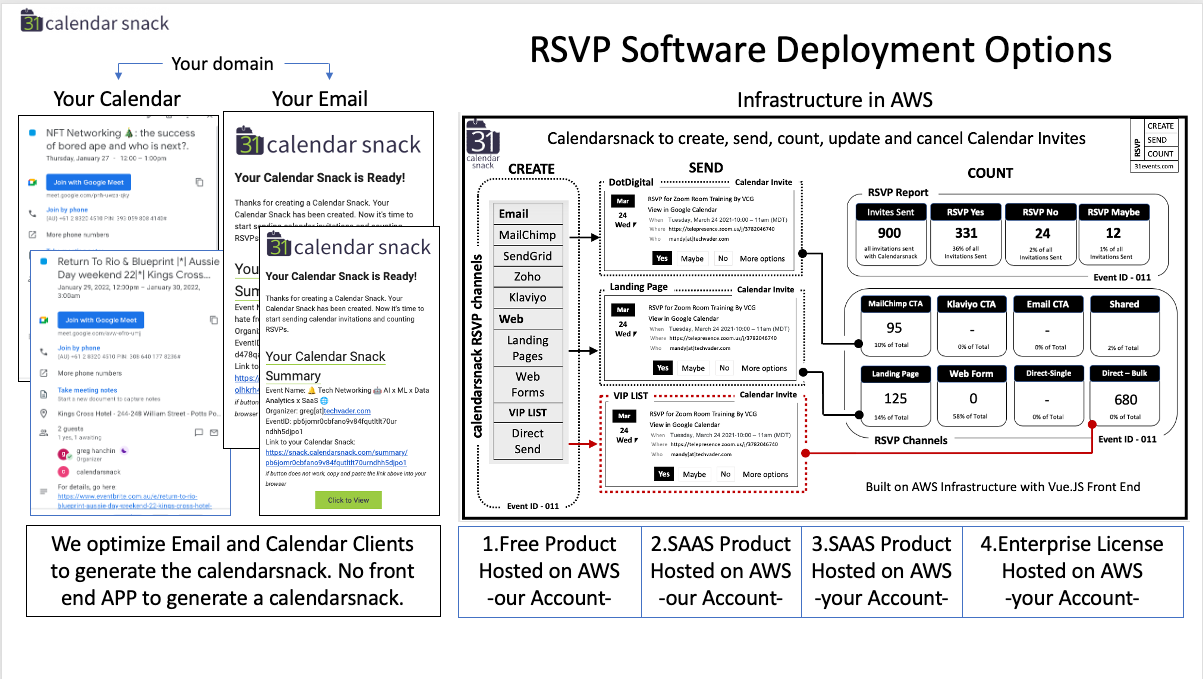Select Klaviyo in the CREATE channel list
Viewport: 1203px width, 679px height.
(527, 298)
